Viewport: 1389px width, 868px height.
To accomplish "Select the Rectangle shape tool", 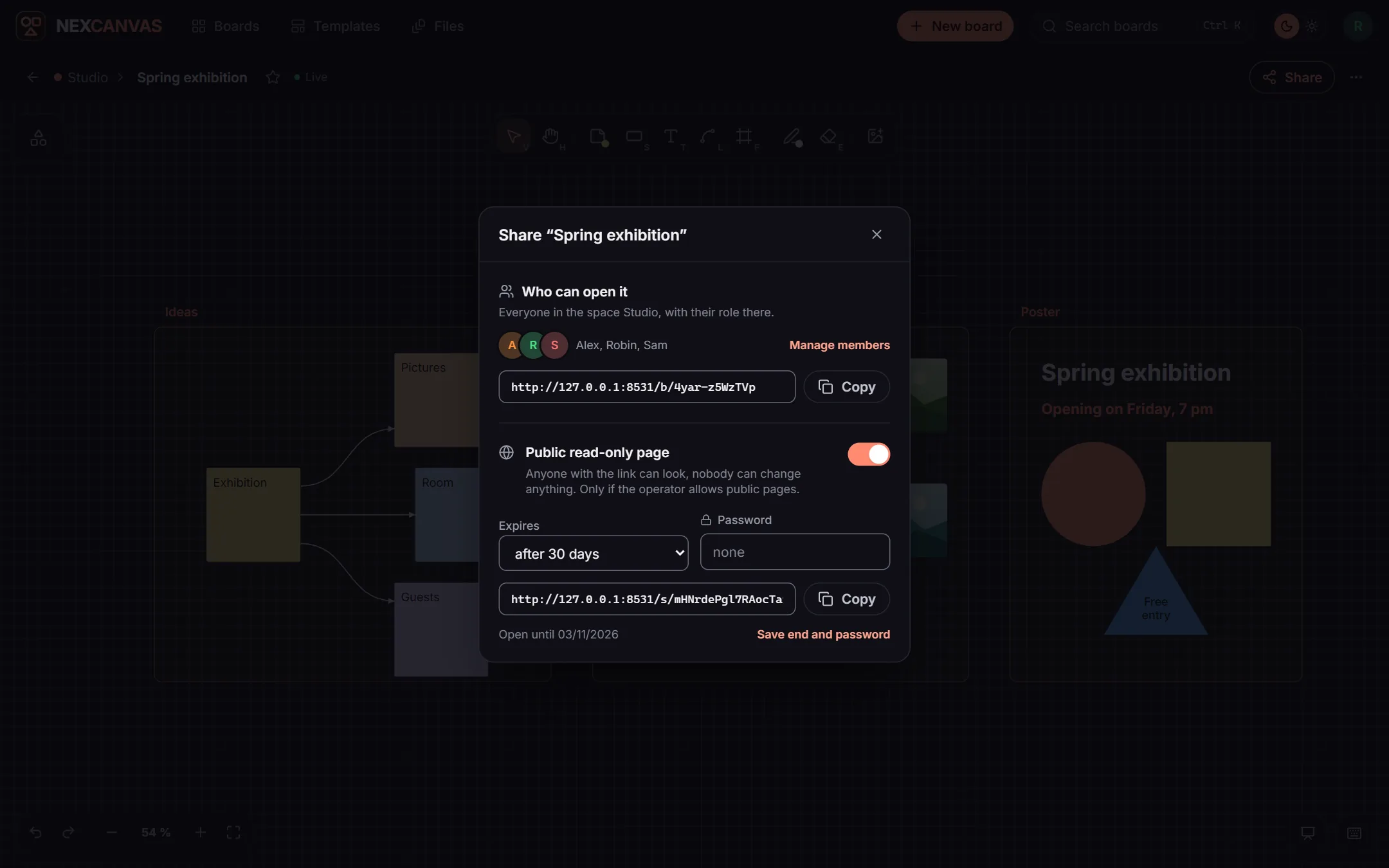I will click(x=635, y=136).
